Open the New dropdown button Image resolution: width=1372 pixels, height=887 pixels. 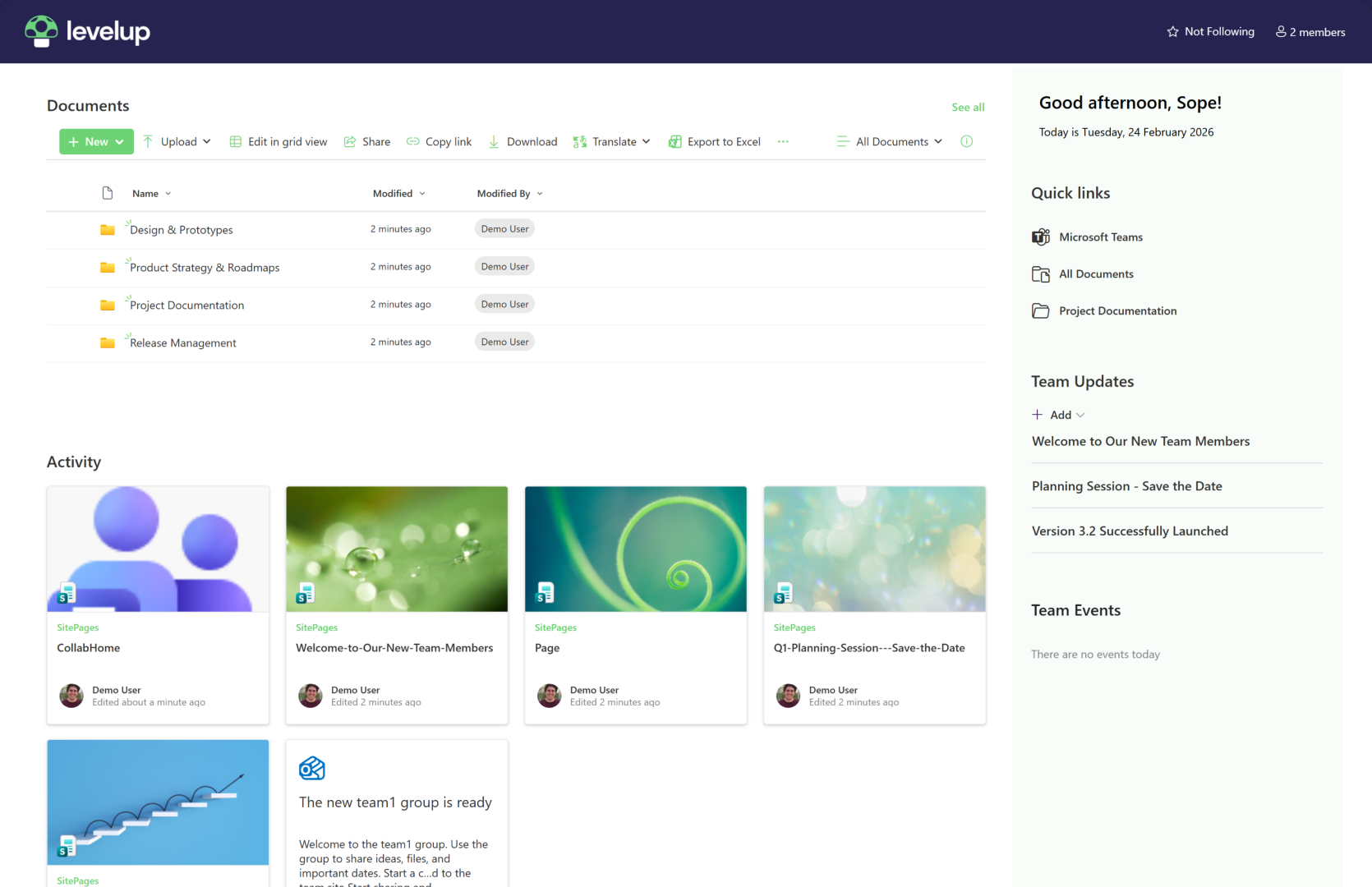pos(96,141)
